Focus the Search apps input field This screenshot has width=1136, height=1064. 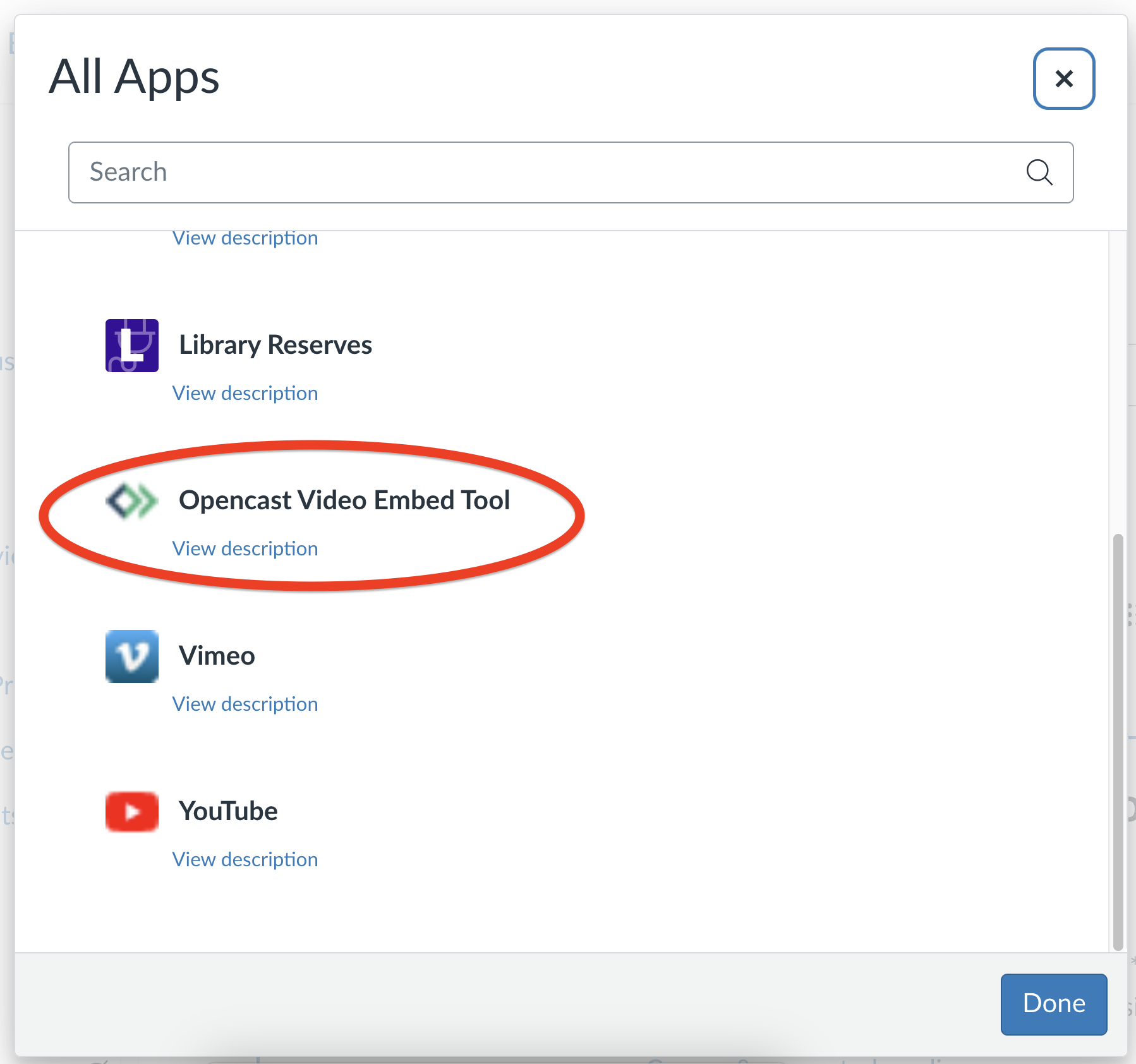pyautogui.click(x=571, y=172)
